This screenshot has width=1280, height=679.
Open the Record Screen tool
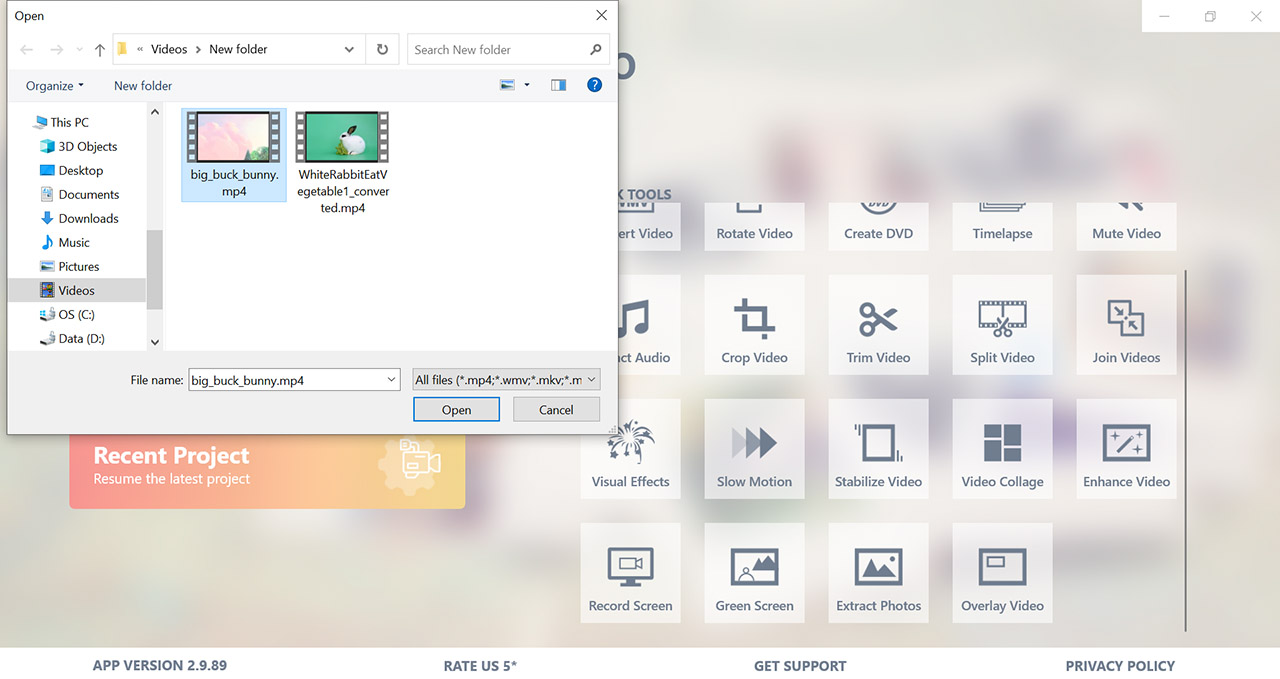pyautogui.click(x=630, y=572)
